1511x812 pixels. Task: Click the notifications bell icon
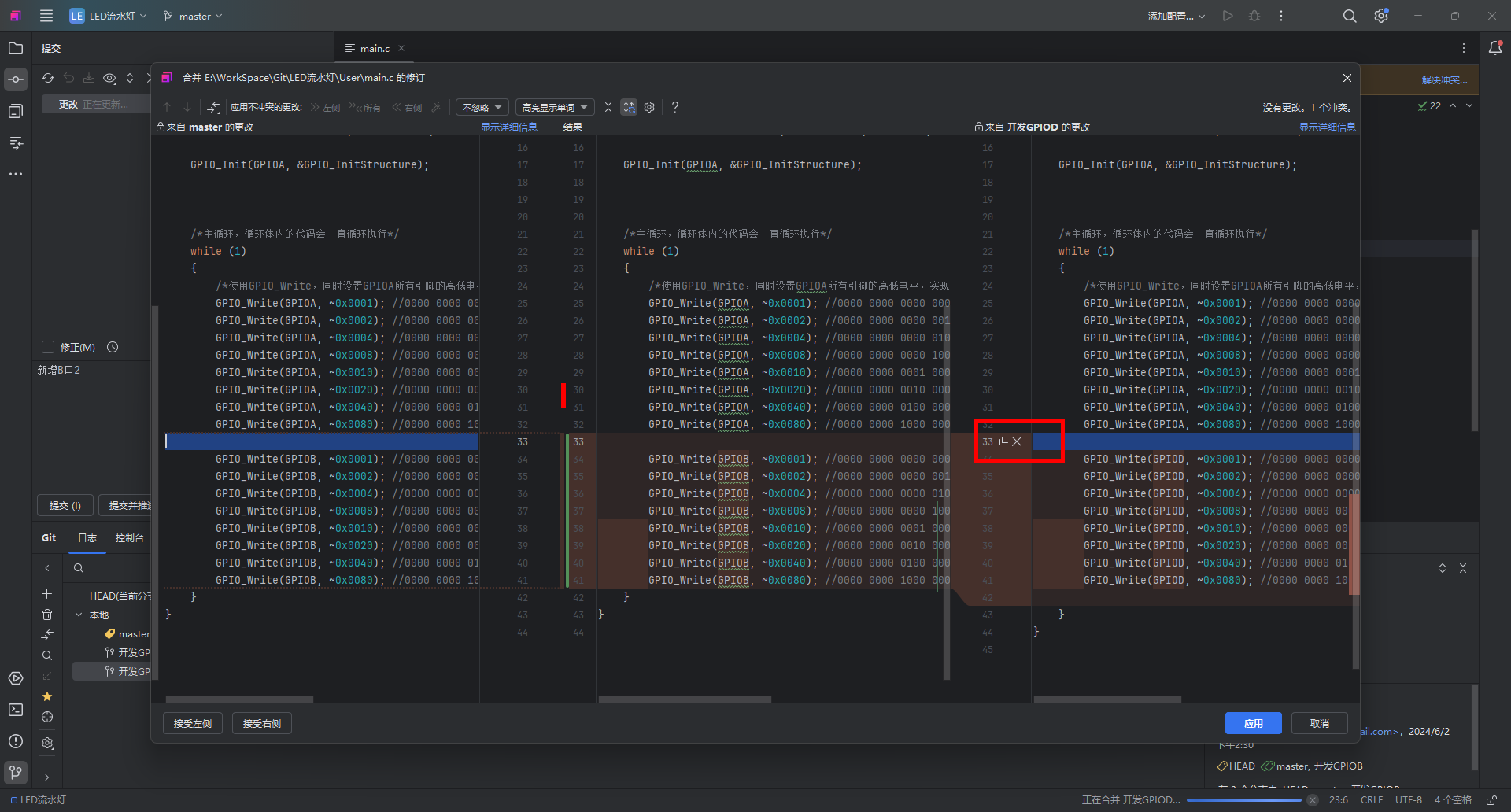(1495, 48)
